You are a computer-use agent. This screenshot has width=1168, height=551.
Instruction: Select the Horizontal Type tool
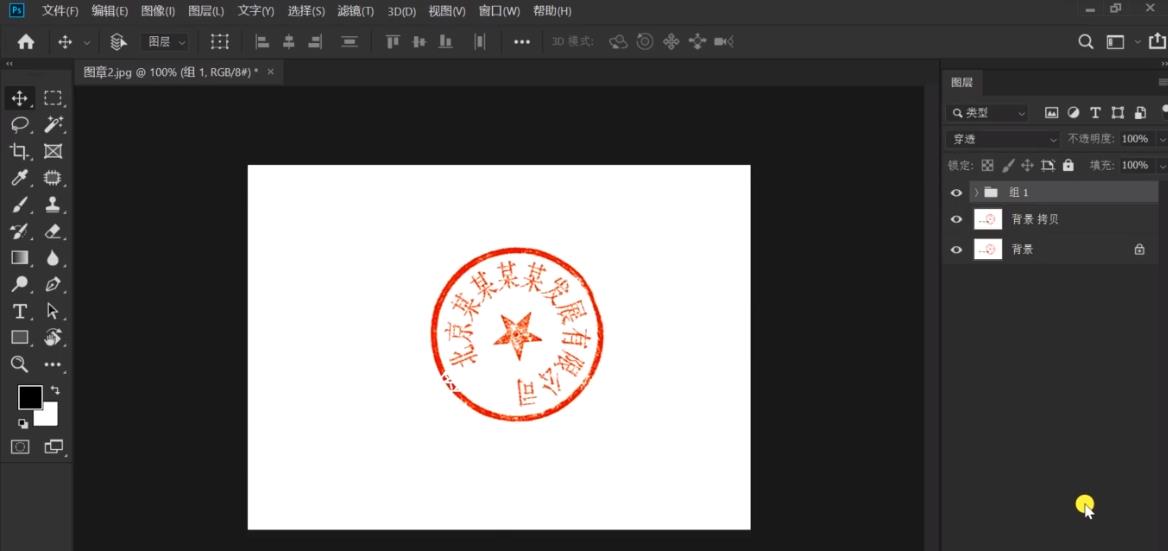click(19, 311)
